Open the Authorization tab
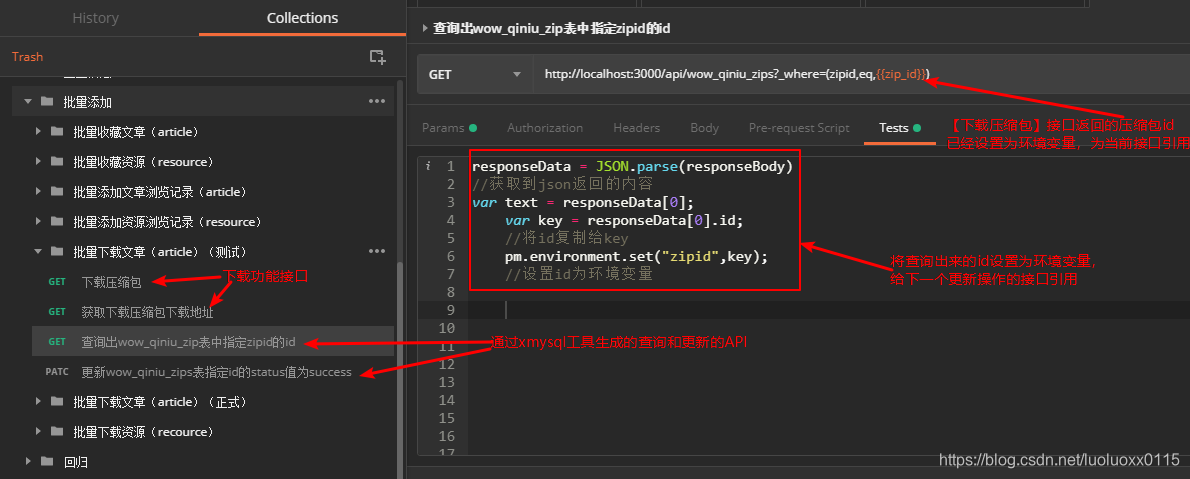This screenshot has height=479, width=1190. 545,128
